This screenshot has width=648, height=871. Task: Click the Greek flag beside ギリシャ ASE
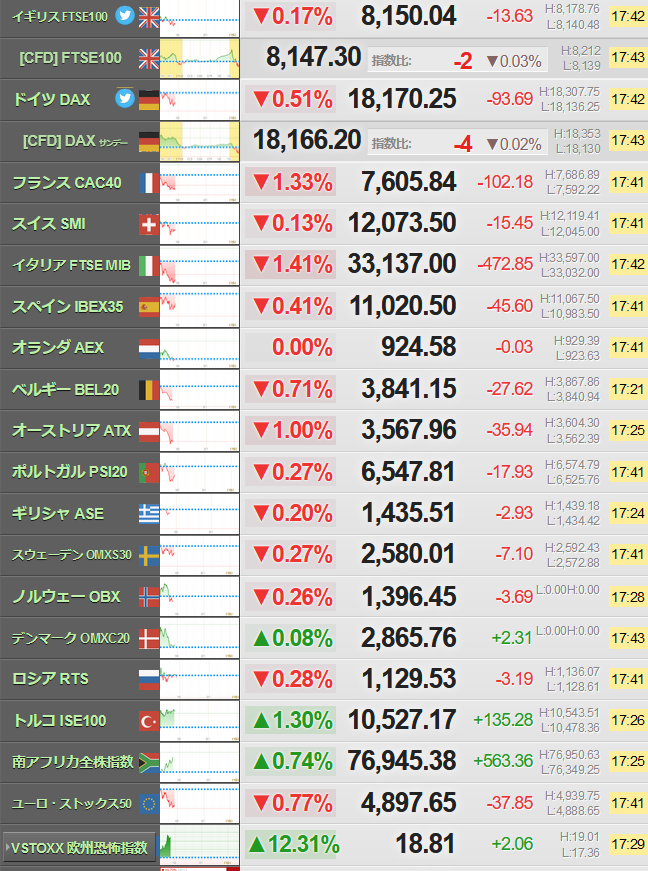[x=149, y=514]
